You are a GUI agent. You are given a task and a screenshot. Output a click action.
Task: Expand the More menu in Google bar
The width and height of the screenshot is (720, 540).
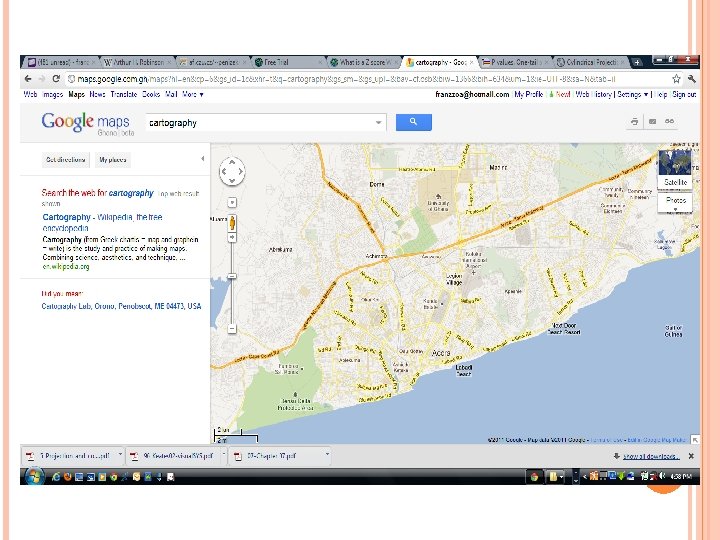coord(193,94)
